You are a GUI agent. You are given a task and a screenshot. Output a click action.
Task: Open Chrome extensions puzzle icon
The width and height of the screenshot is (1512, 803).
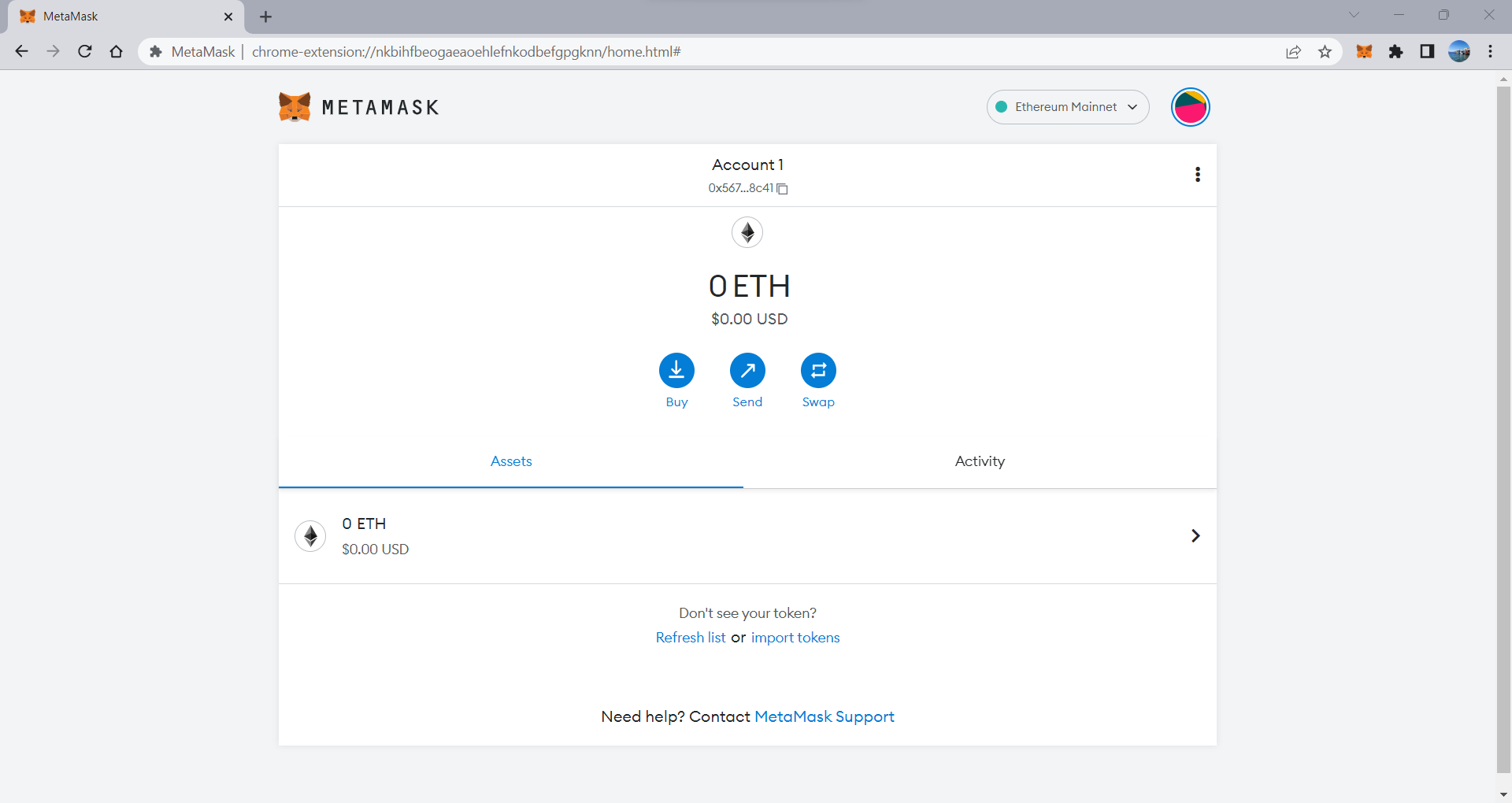point(1395,52)
